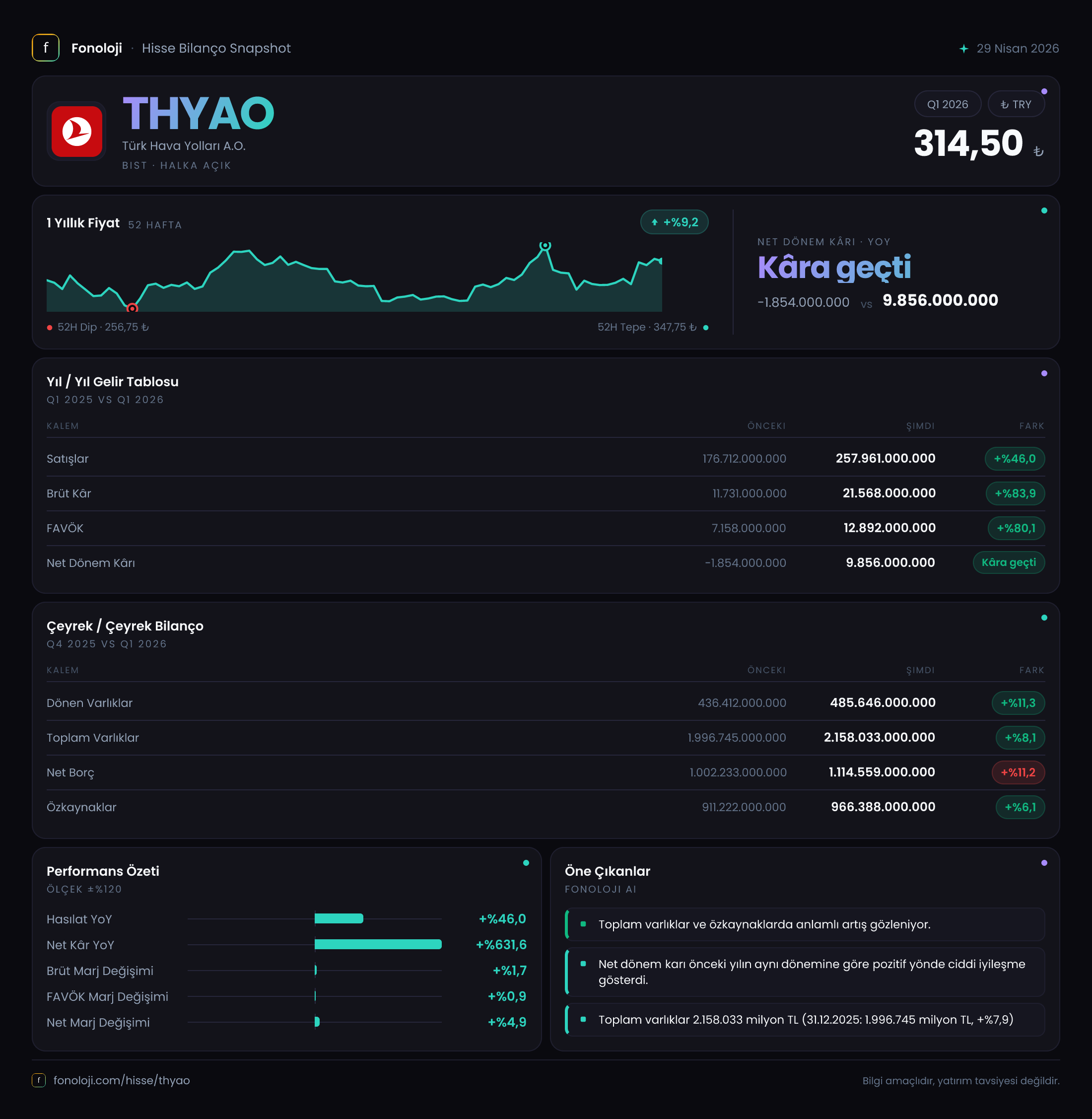Click the highlight about "özkaynaklarda anlamlı artış"
Screen dimensions: 1092x1119
[805, 924]
